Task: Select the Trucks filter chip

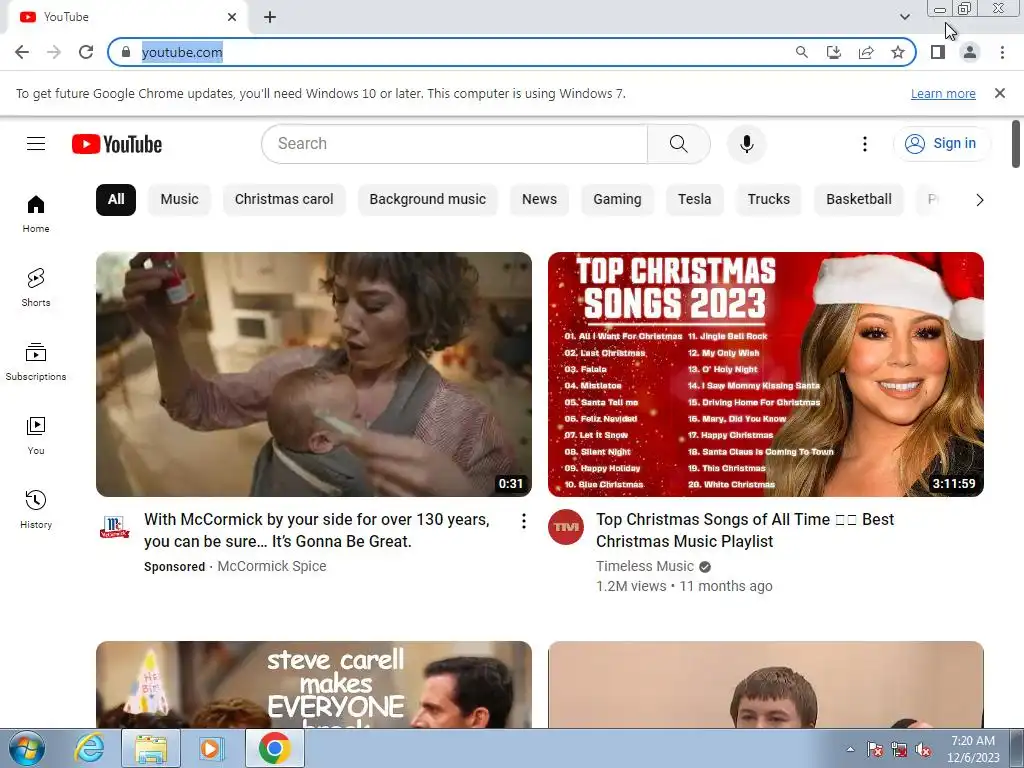Action: pos(769,199)
